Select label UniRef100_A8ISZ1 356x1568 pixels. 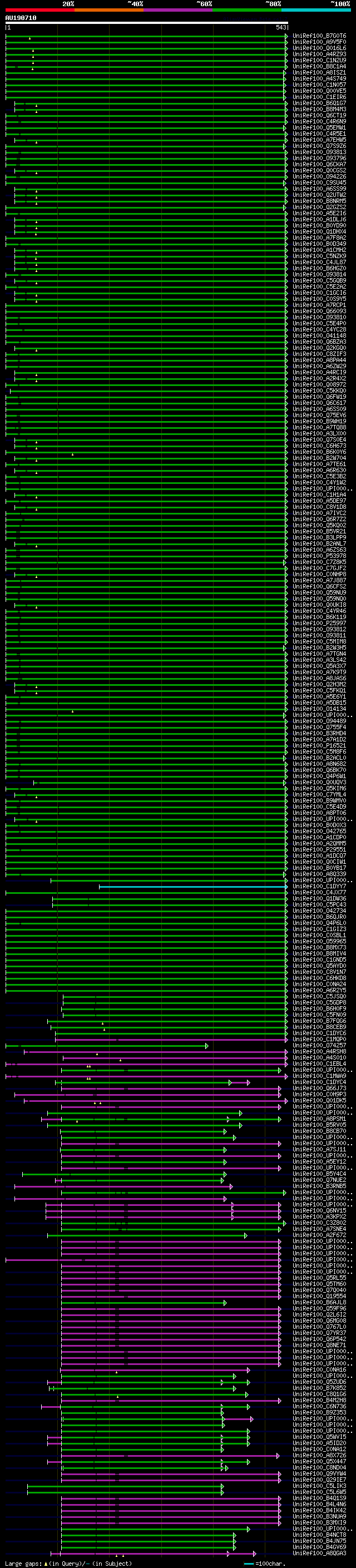point(319,72)
